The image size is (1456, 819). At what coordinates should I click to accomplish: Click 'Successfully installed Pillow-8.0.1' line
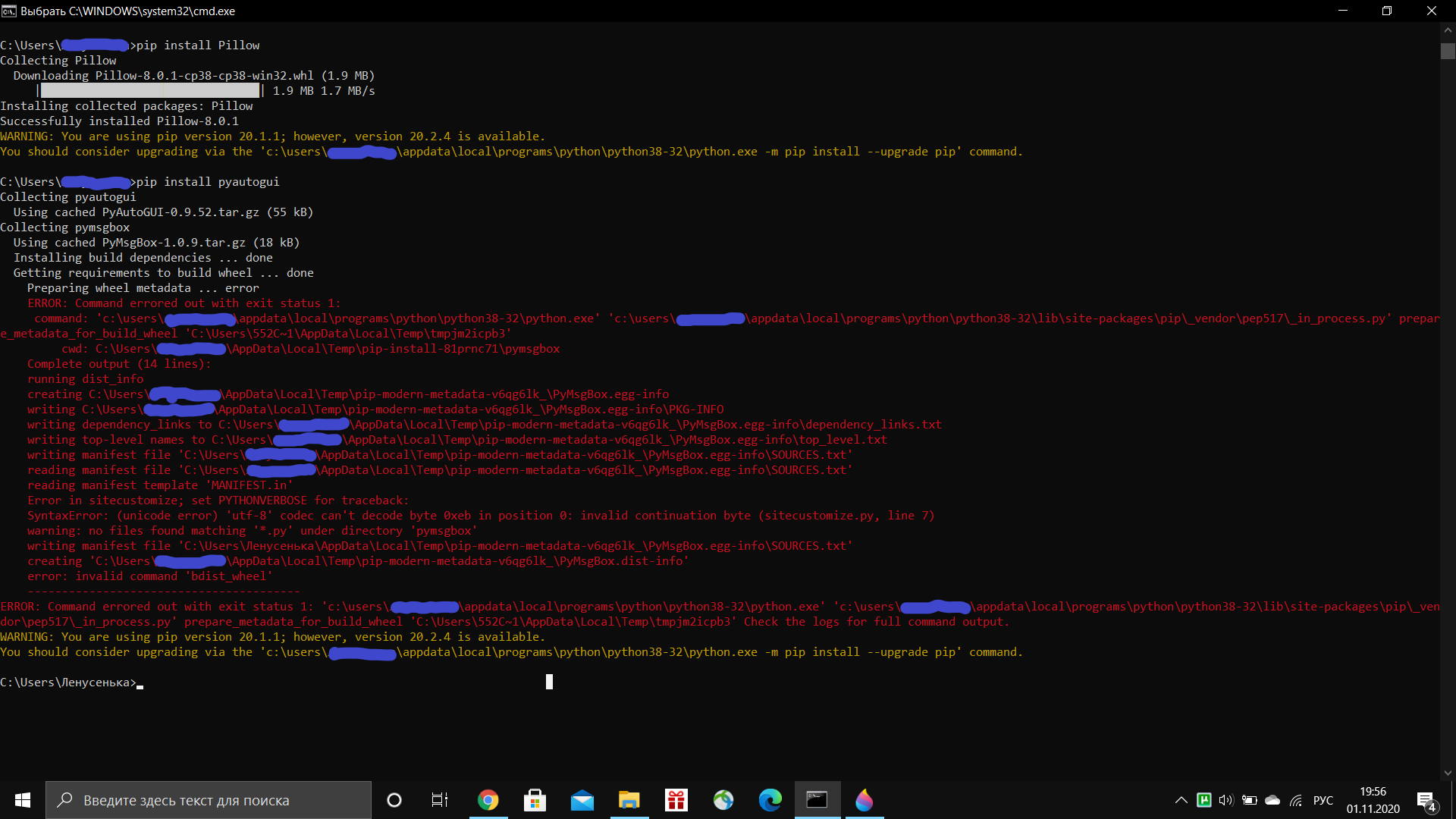click(119, 121)
